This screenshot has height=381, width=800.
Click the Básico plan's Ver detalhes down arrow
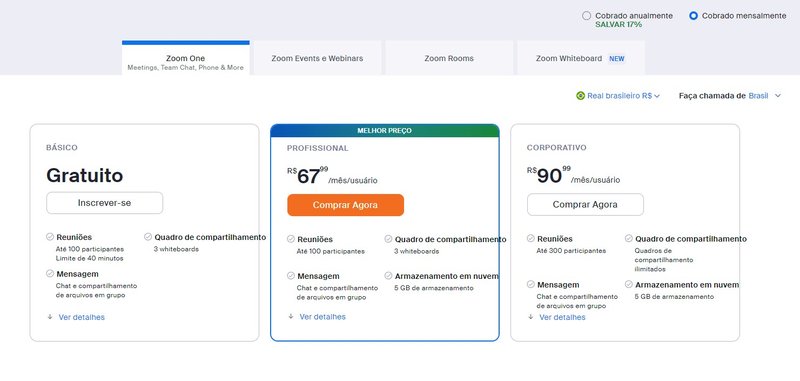(x=50, y=317)
